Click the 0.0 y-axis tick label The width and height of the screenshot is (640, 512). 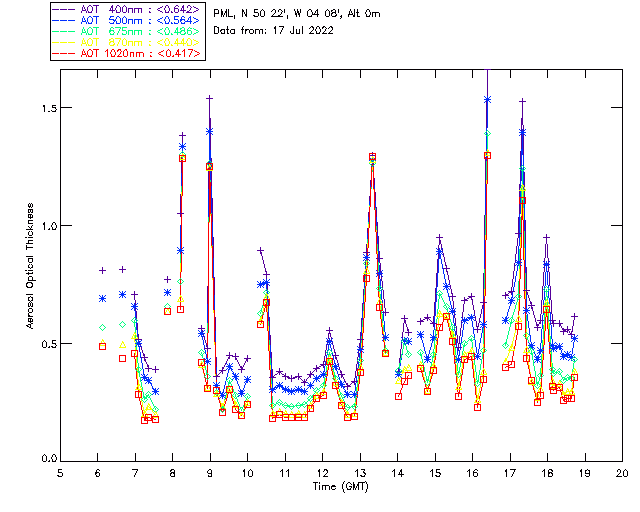point(49,459)
